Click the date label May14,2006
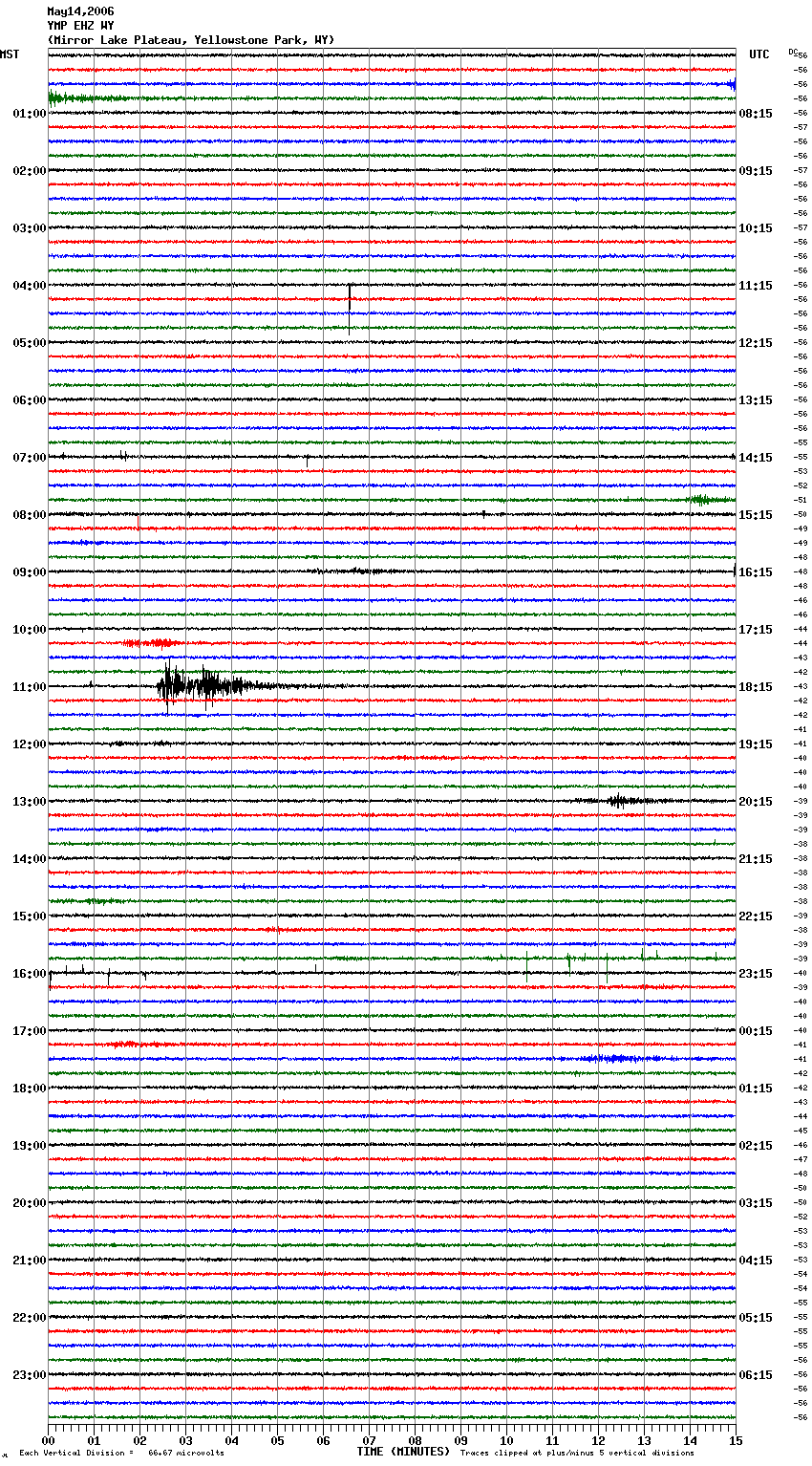 (x=80, y=11)
